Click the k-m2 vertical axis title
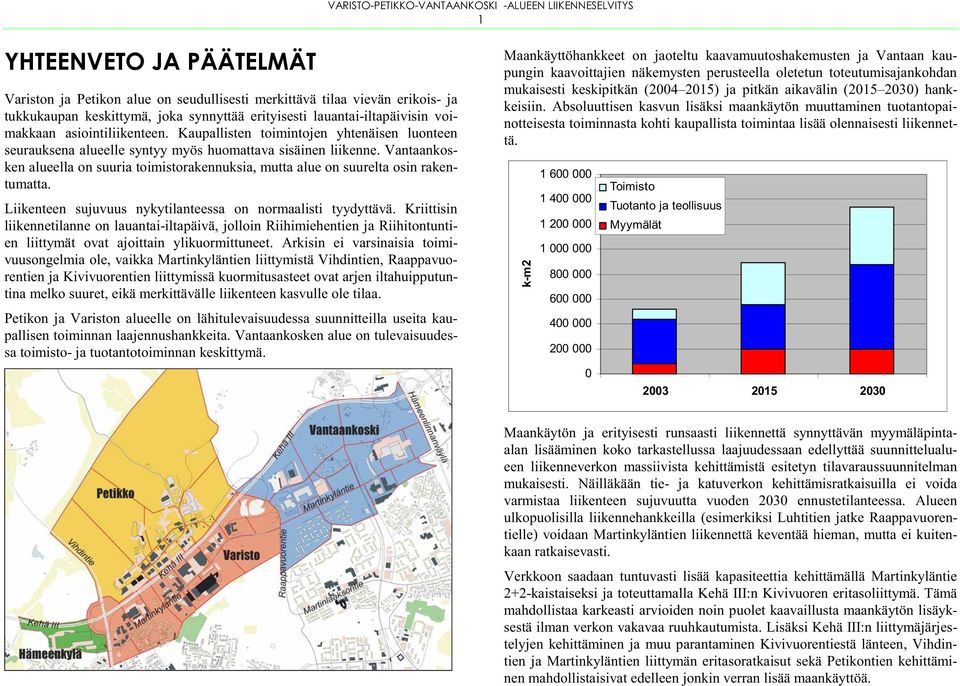 [x=527, y=274]
